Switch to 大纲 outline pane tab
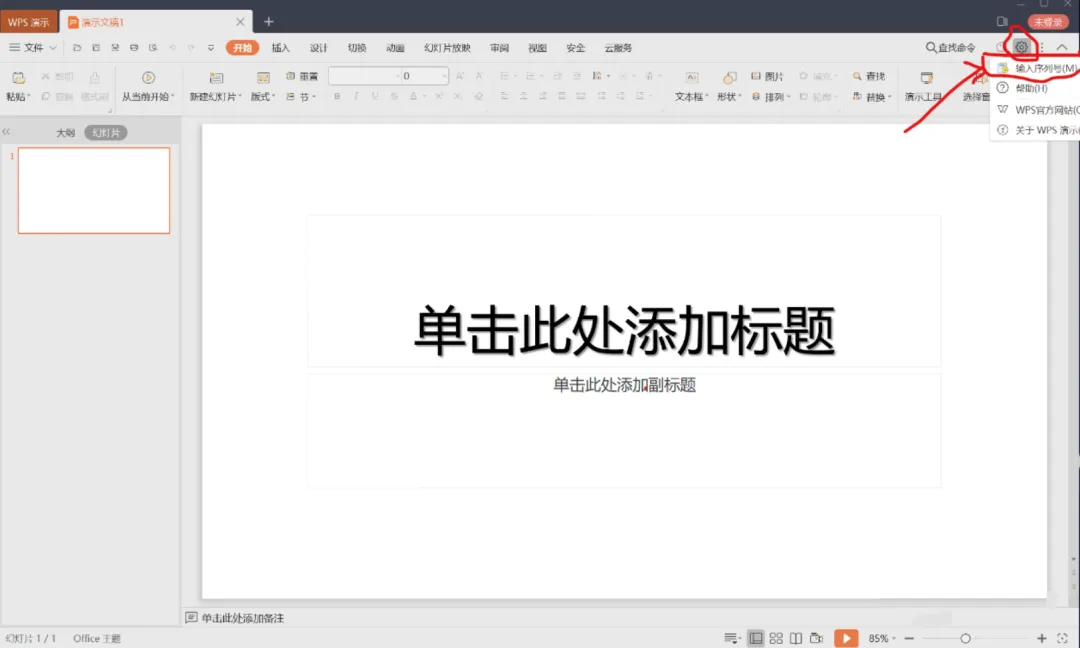 click(x=65, y=133)
